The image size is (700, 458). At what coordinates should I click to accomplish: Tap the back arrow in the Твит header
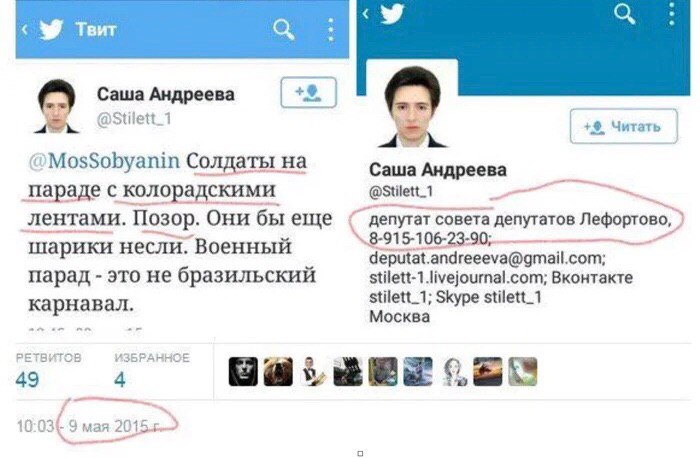point(25,29)
